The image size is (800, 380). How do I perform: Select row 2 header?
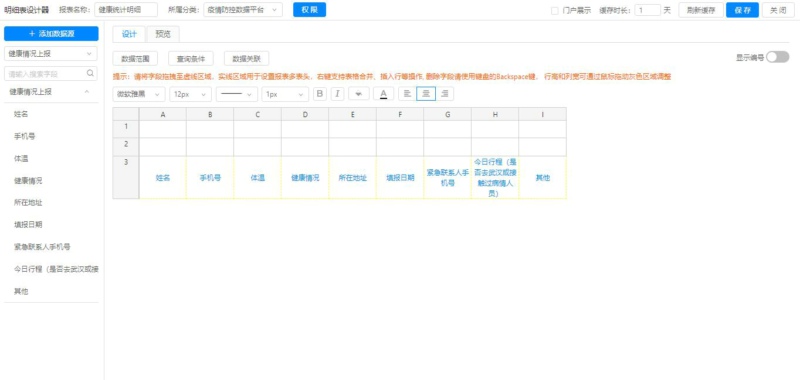pos(126,147)
